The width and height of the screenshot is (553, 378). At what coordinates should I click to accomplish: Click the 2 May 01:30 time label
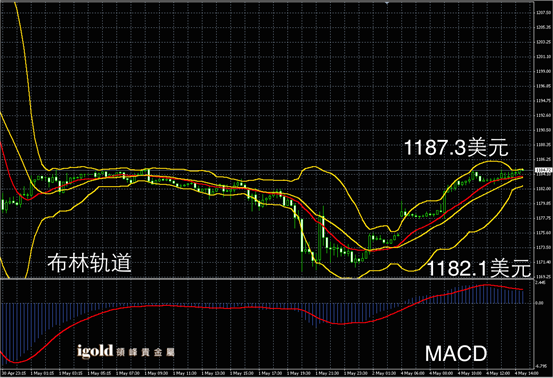pos(384,373)
